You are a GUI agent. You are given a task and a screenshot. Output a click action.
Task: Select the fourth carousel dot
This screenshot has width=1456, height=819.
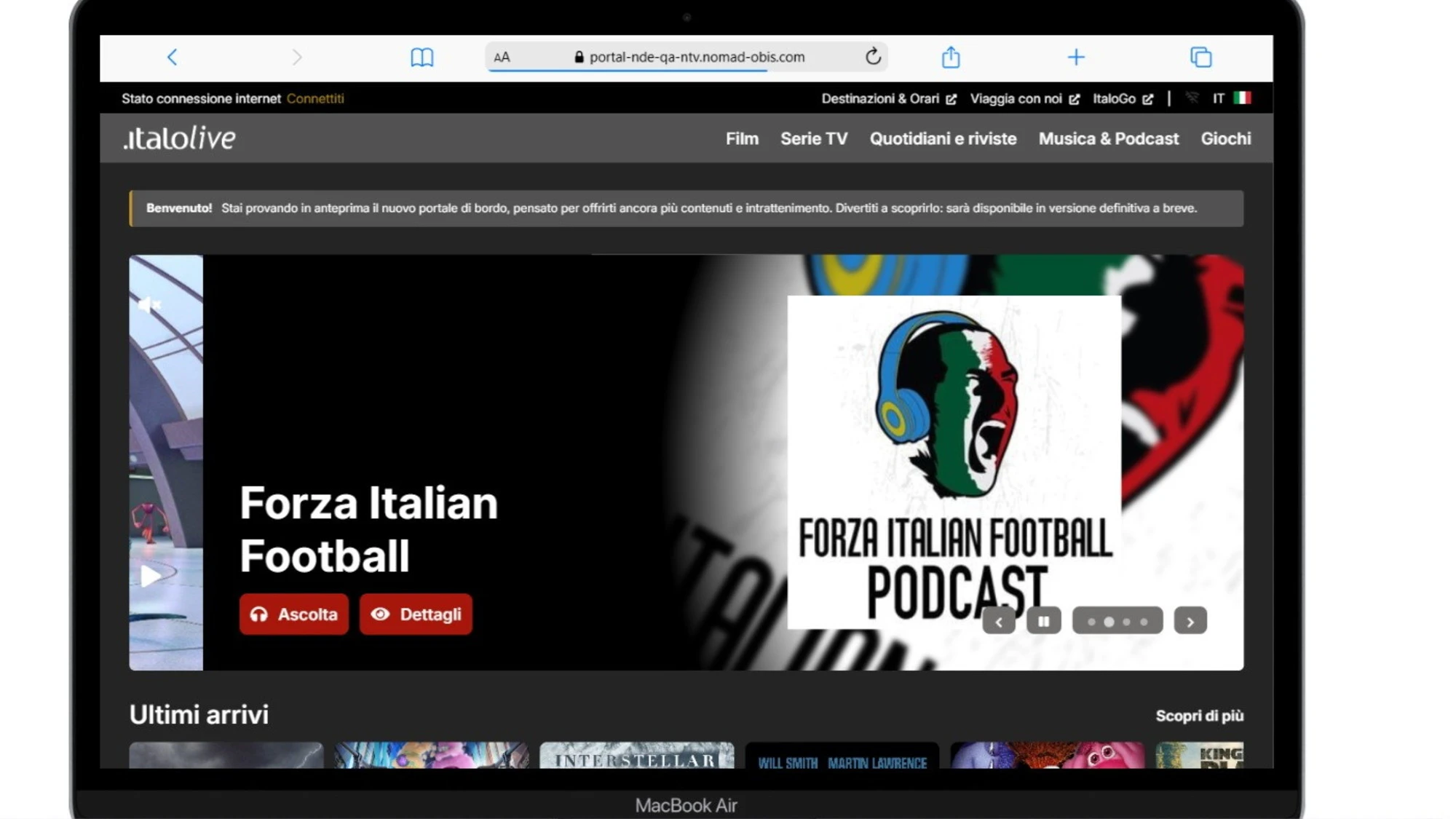[x=1144, y=622]
